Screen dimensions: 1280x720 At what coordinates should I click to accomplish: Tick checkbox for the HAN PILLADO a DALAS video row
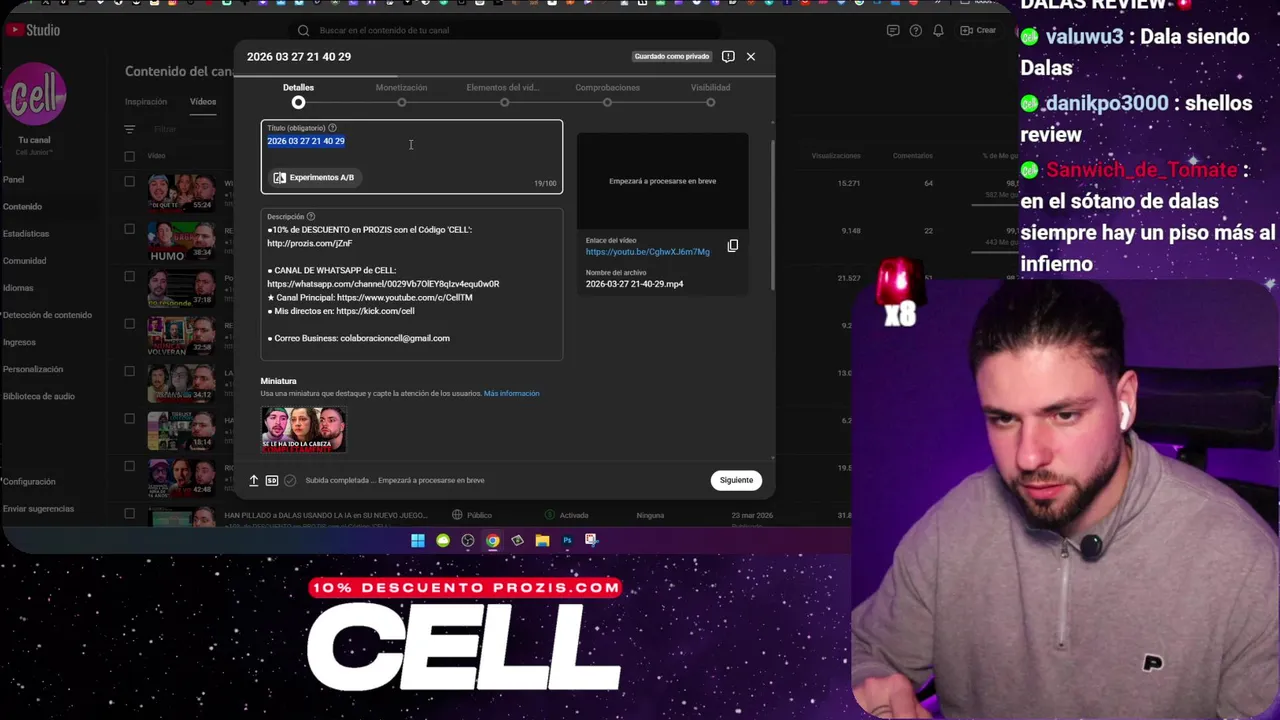[x=129, y=513]
